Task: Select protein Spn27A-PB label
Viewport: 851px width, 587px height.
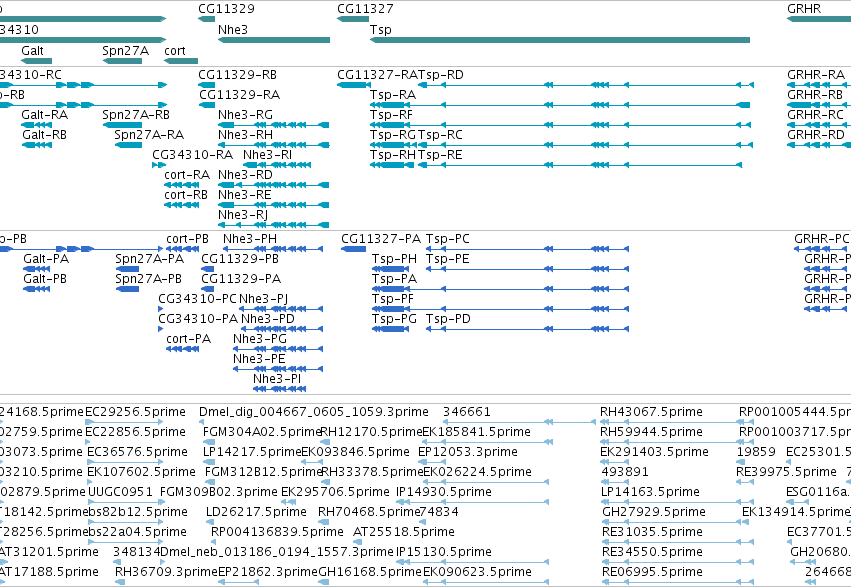Action: click(x=148, y=279)
